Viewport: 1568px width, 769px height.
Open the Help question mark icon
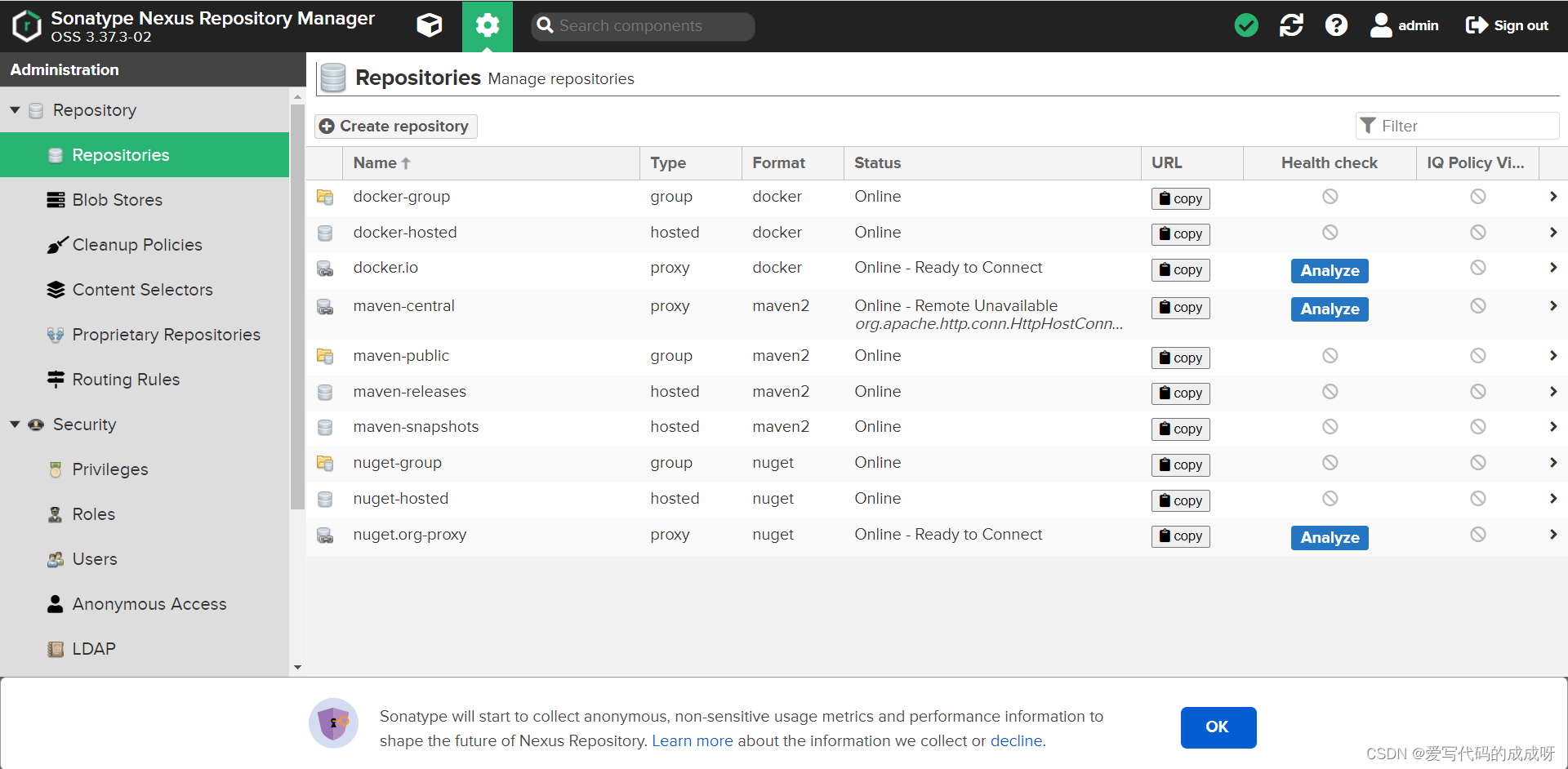(x=1336, y=25)
